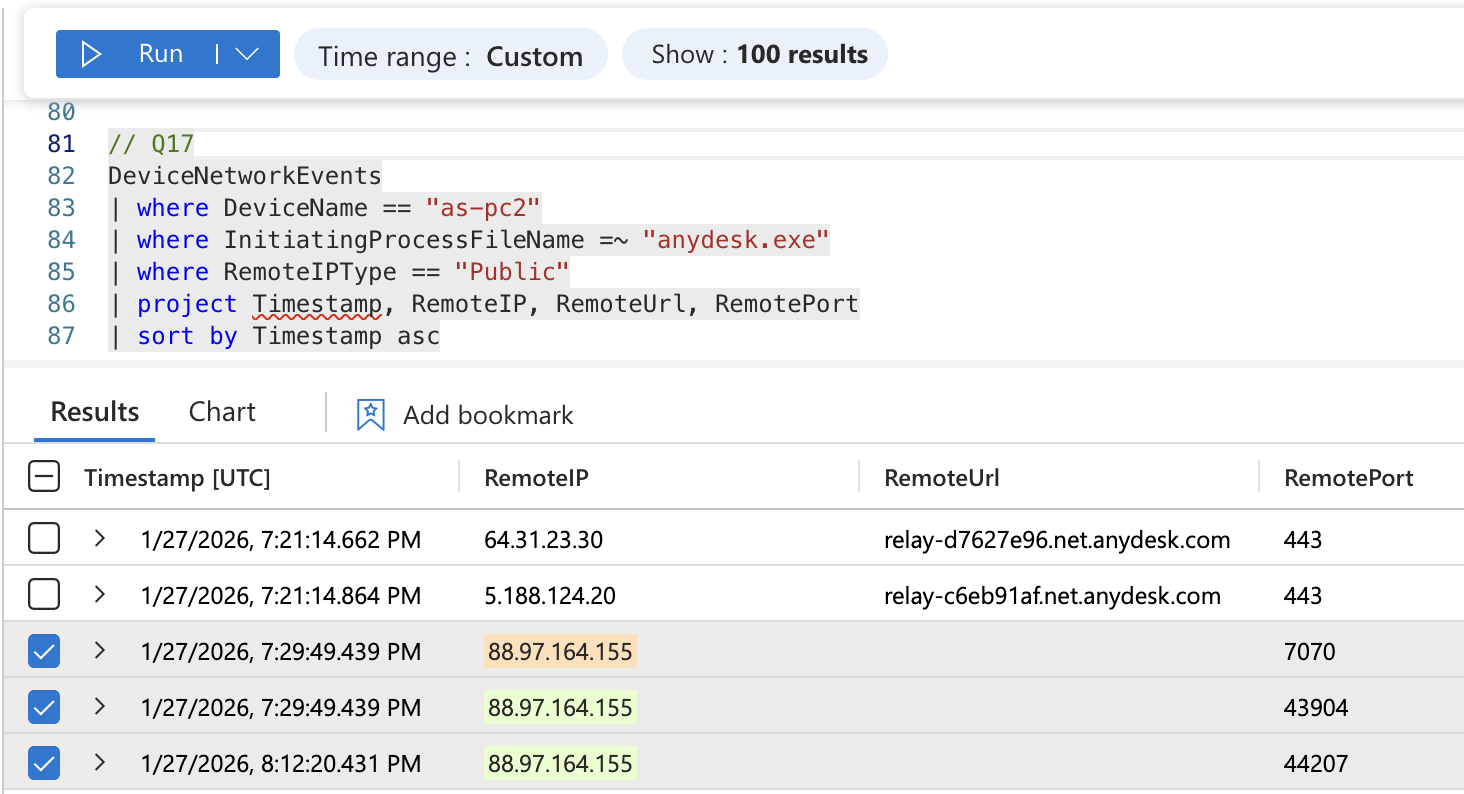The image size is (1464, 794).
Task: Expand the port 43904 row details
Action: pyautogui.click(x=99, y=708)
